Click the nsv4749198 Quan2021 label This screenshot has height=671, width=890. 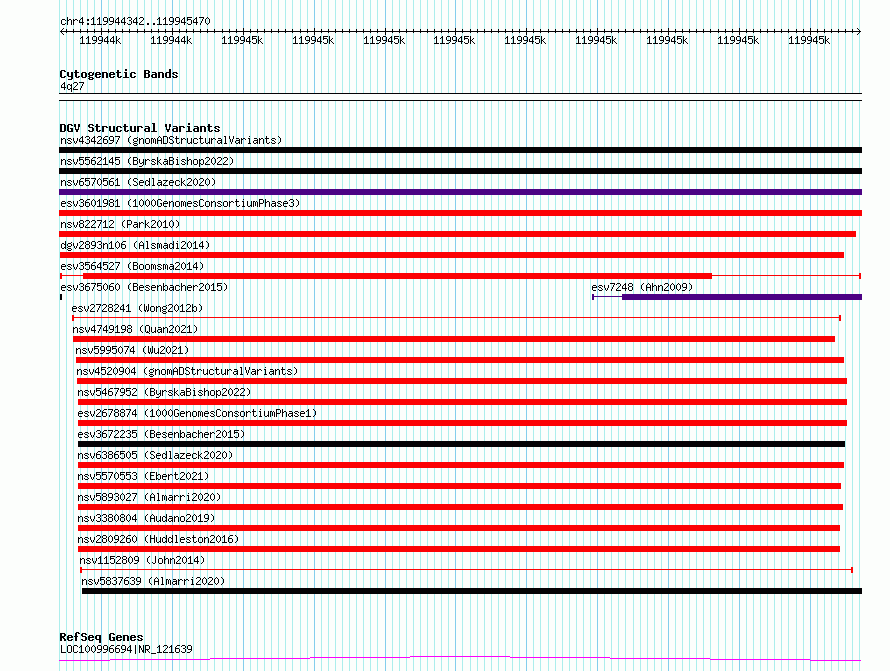135,329
